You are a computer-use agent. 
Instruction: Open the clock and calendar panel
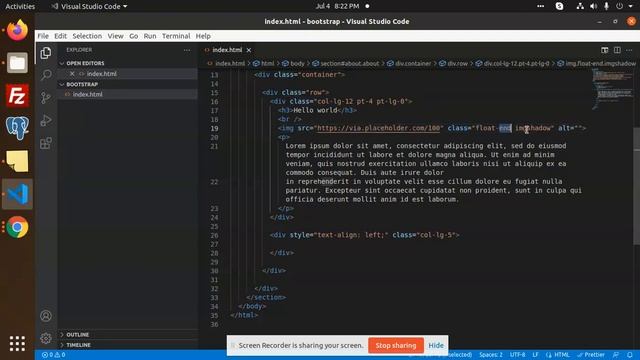[x=337, y=6]
